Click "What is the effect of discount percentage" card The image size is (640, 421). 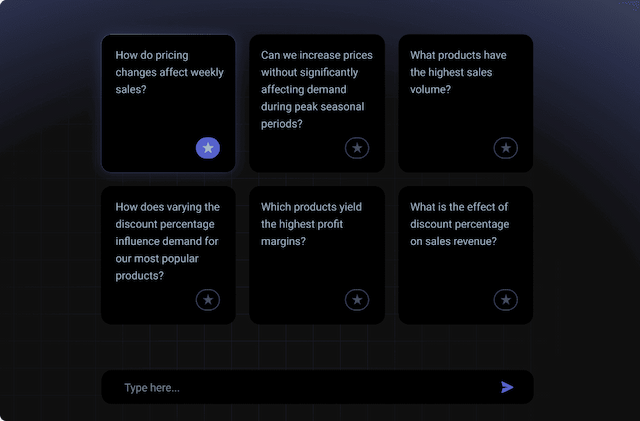click(x=465, y=224)
